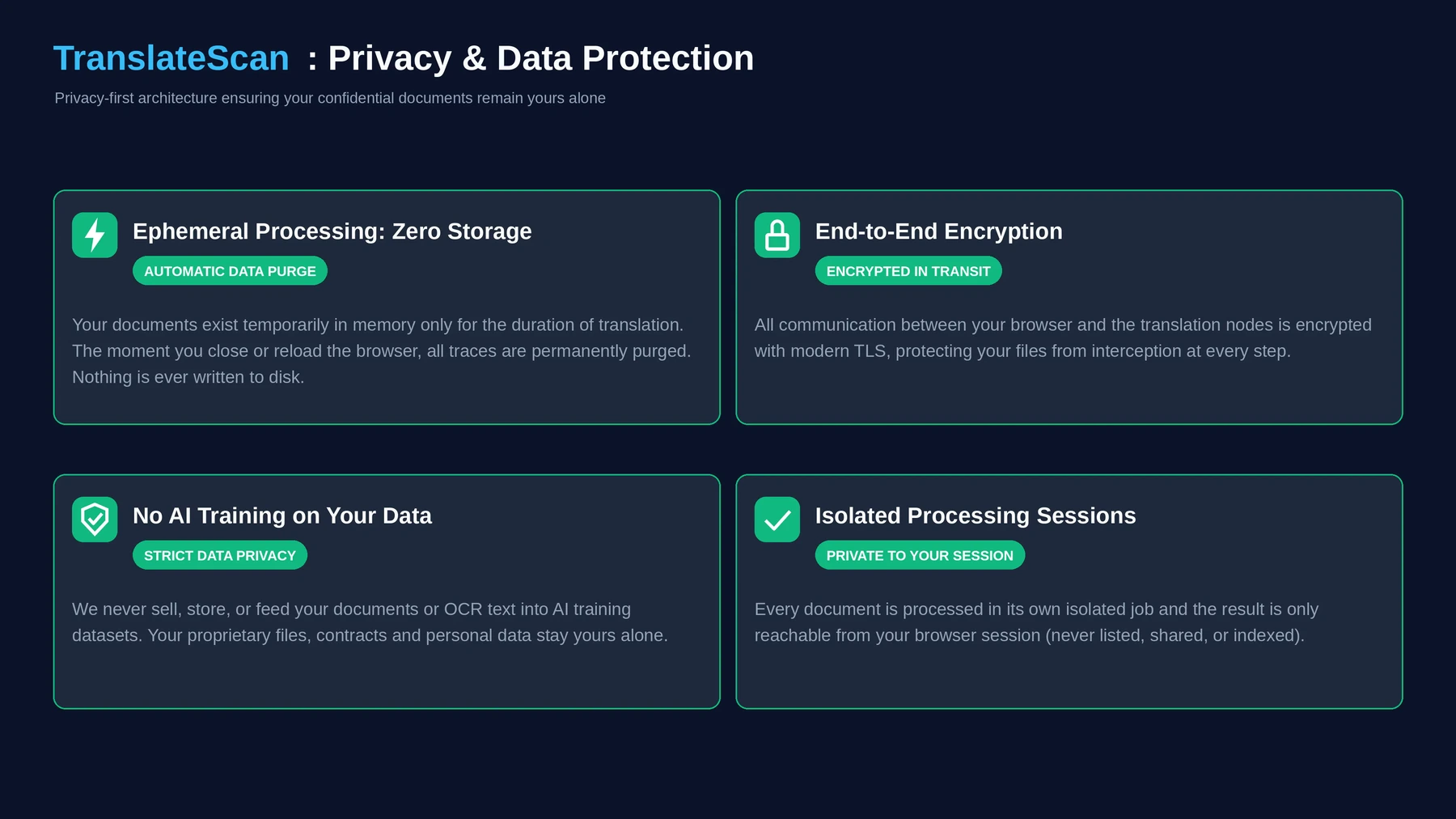Click the shield checkmark No AI Training icon
The height and width of the screenshot is (819, 1456).
[x=95, y=520]
